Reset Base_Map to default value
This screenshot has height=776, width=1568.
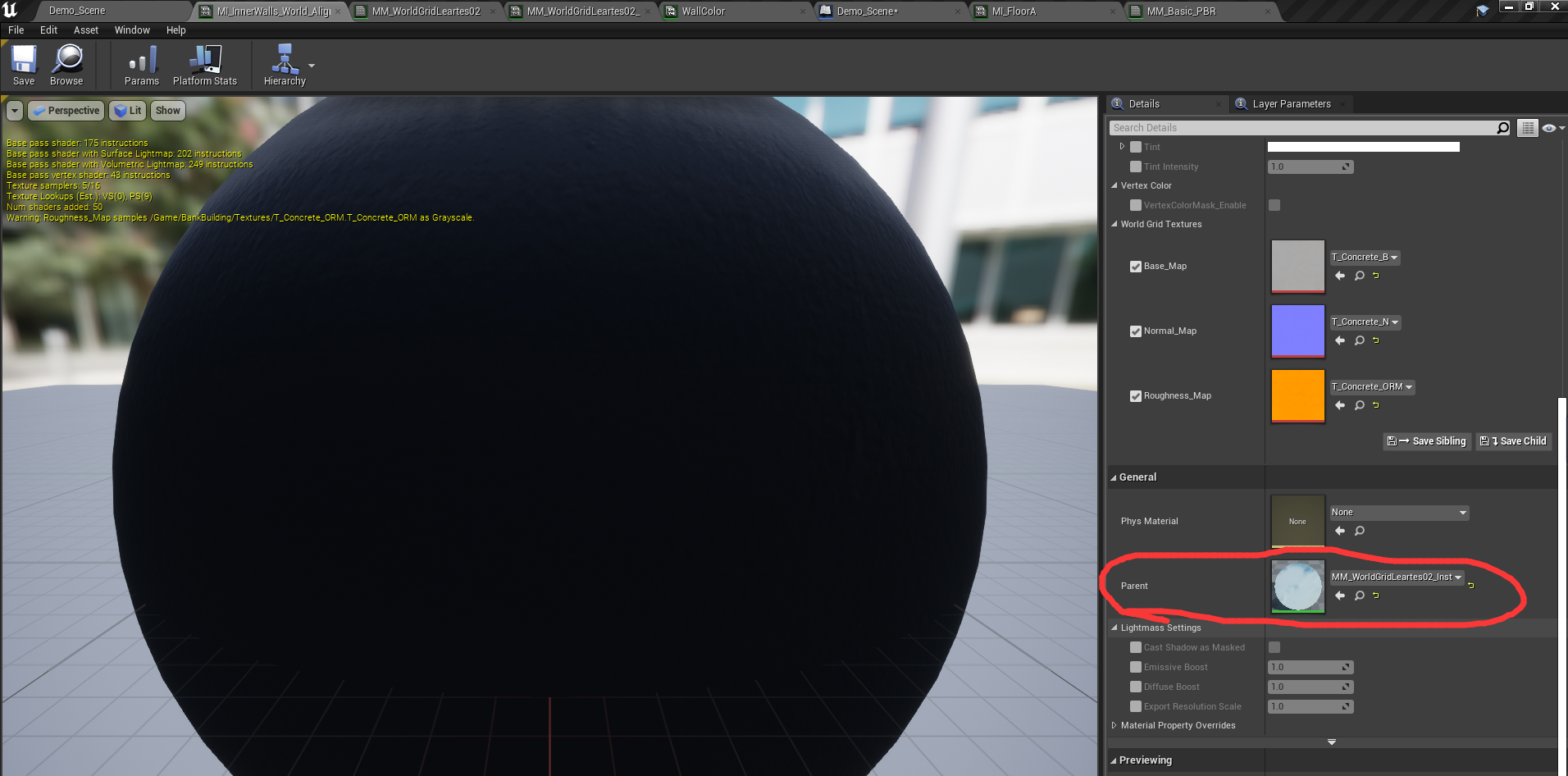tap(1376, 276)
